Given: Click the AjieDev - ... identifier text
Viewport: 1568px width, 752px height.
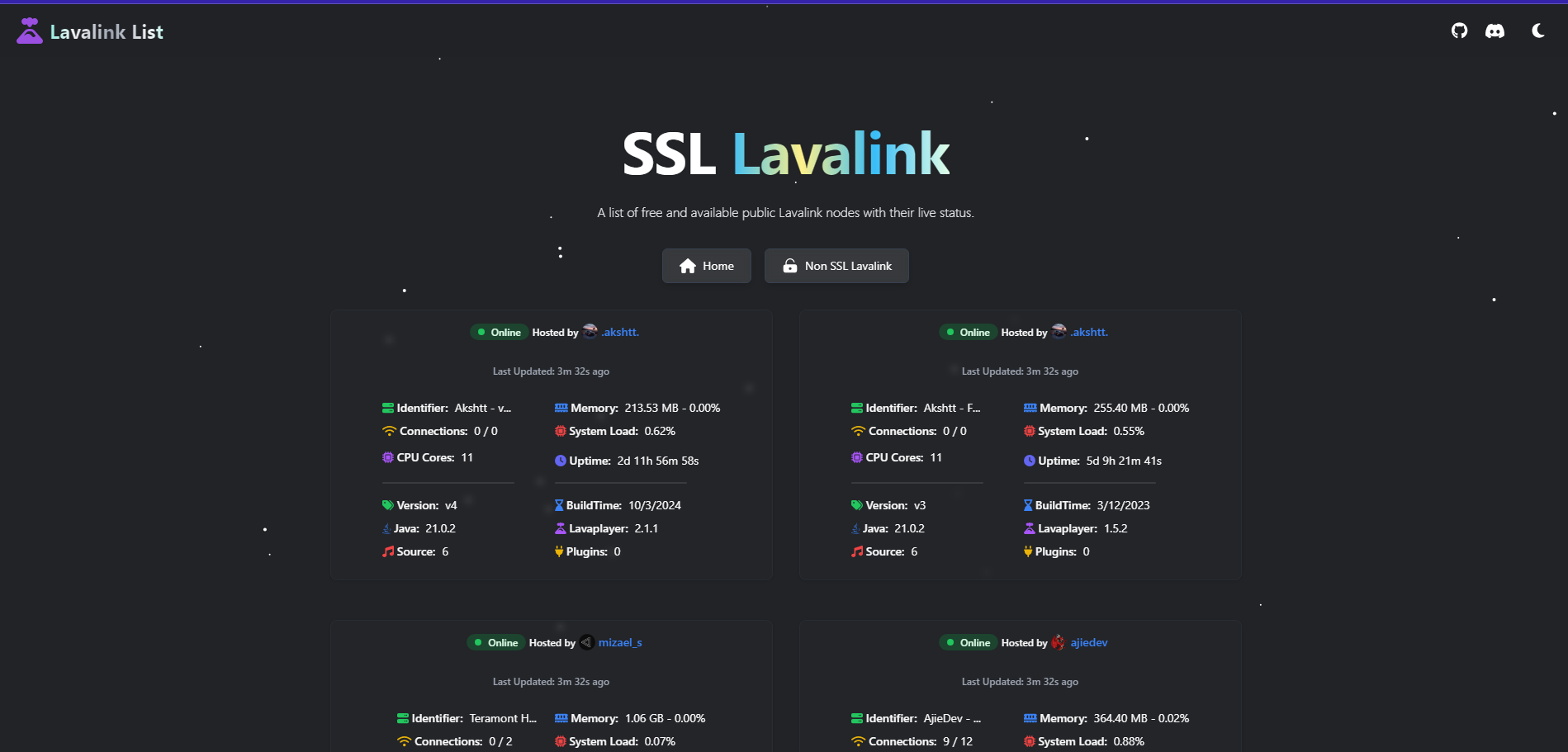Looking at the screenshot, I should (x=952, y=718).
